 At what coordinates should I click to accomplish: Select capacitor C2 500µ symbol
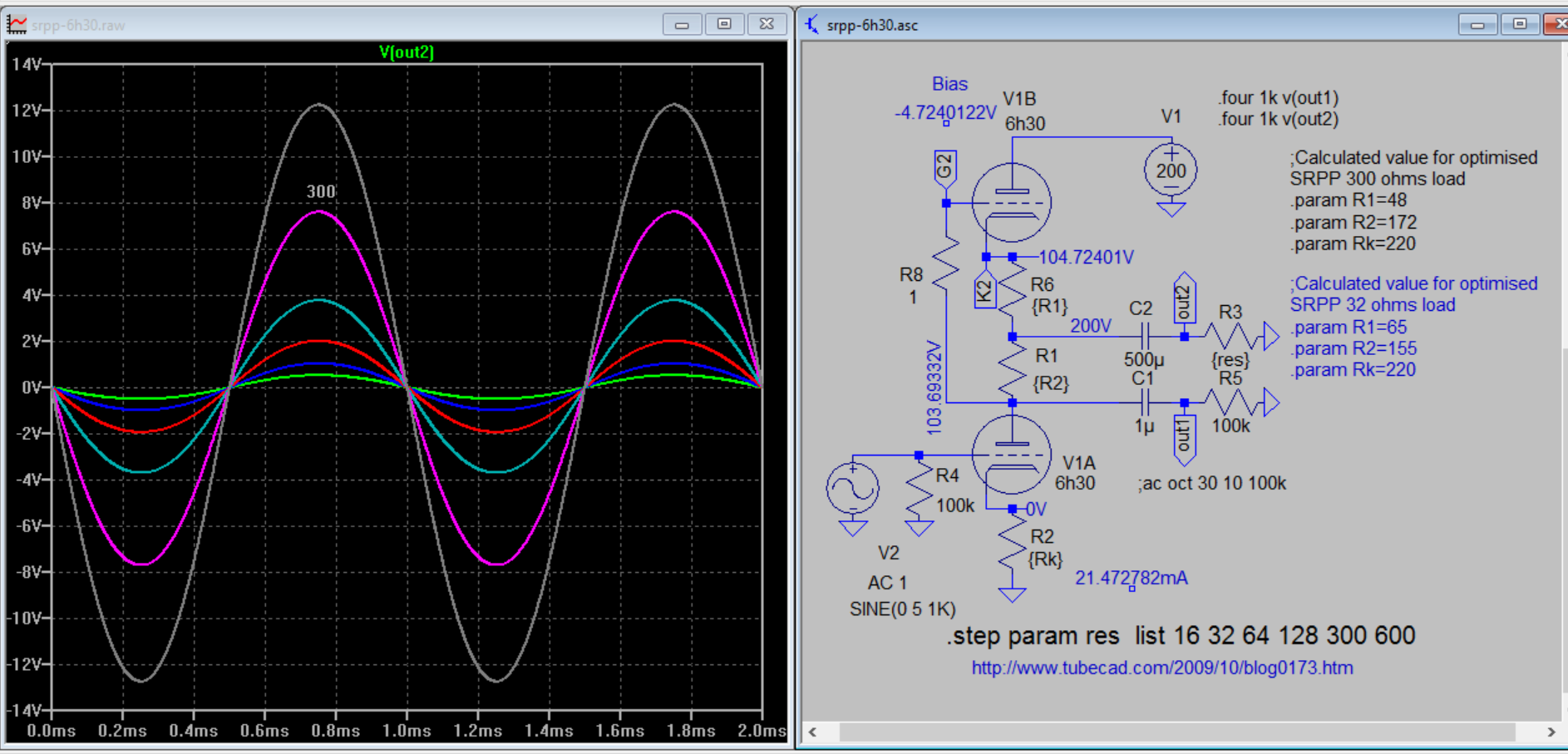(x=1145, y=337)
